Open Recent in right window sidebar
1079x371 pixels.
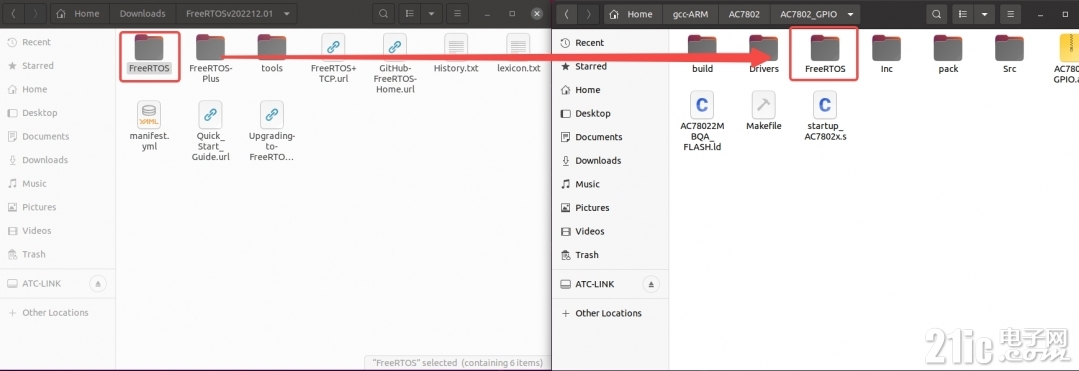610,43
